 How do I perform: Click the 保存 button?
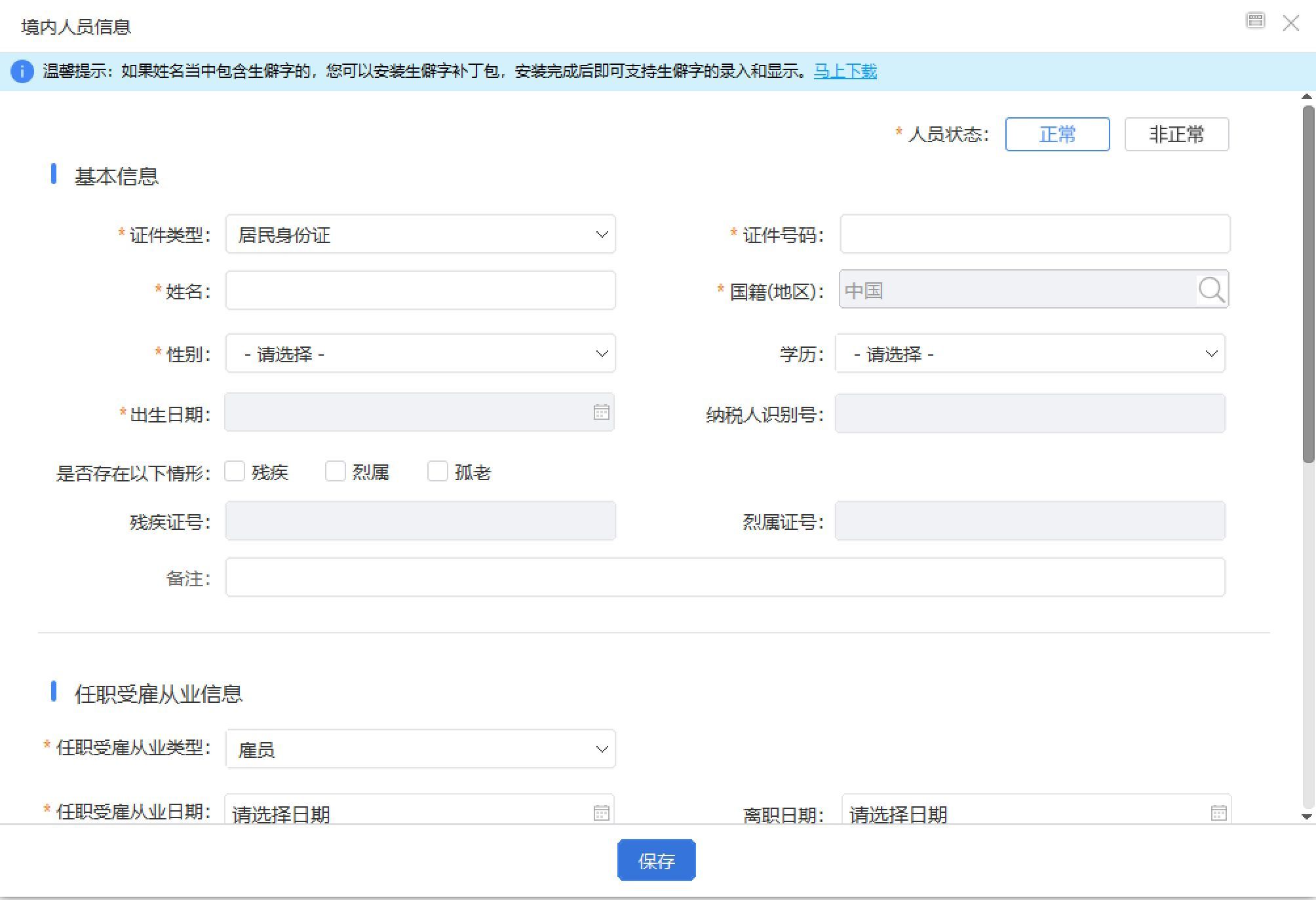[656, 861]
